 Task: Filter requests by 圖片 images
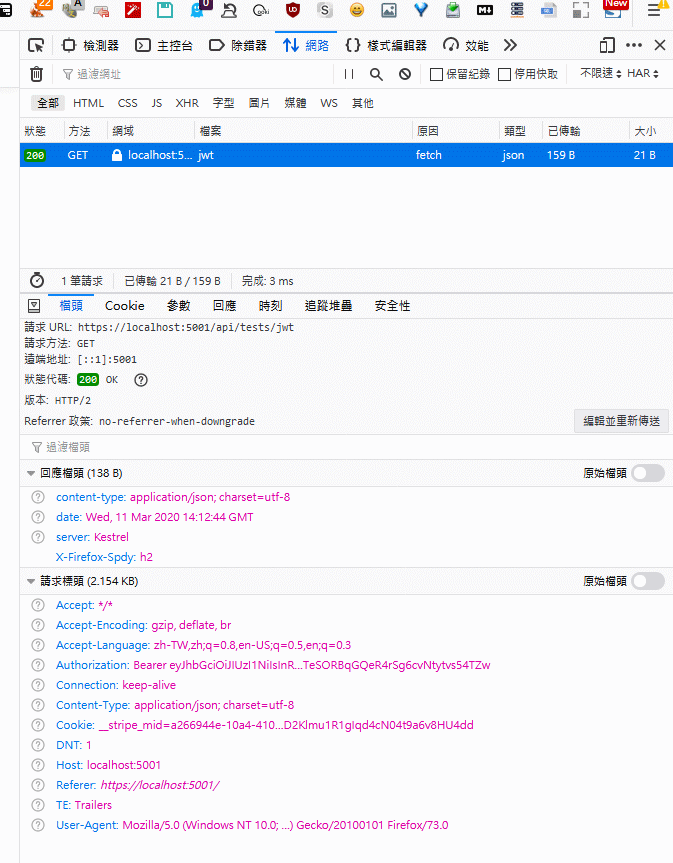259,103
